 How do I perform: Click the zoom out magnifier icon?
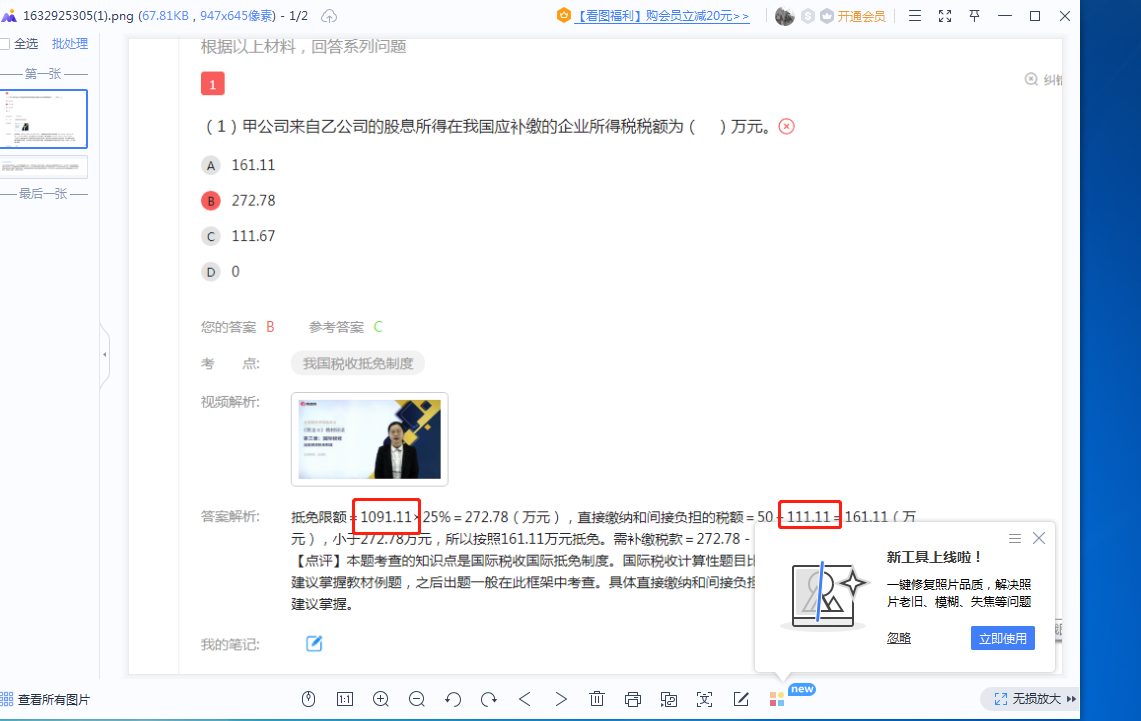pos(417,699)
